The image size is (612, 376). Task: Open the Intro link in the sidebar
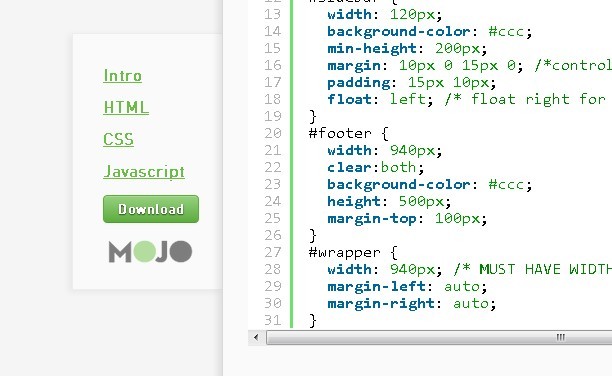tap(122, 75)
